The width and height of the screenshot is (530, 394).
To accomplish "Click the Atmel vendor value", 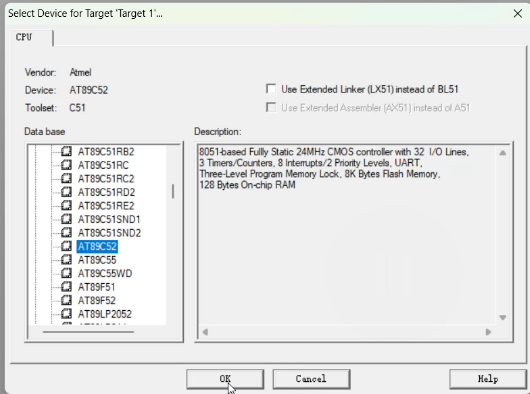I will [x=80, y=72].
